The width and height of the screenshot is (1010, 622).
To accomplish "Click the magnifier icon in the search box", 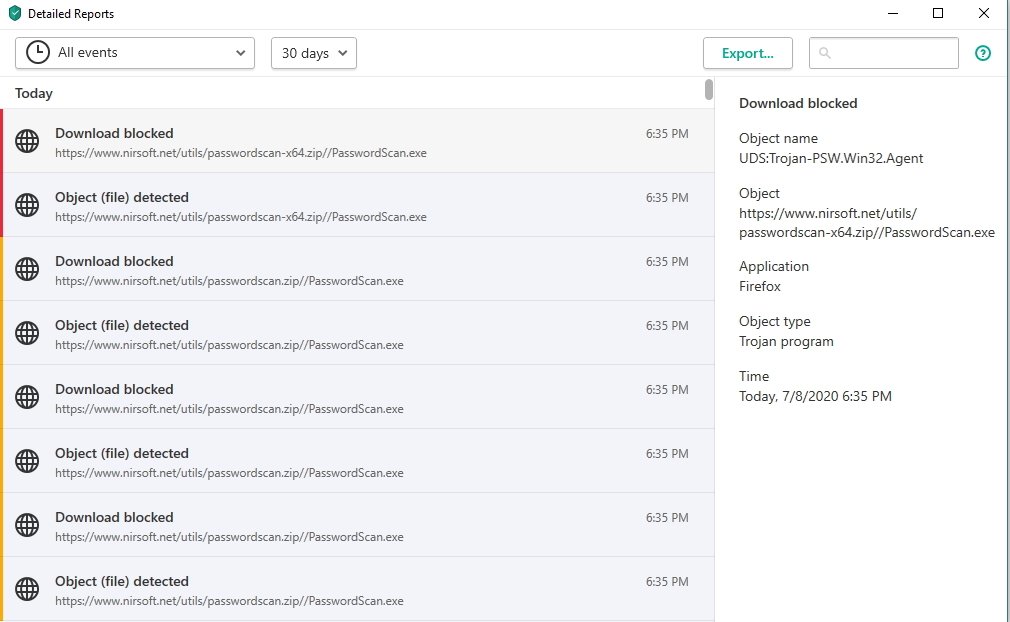I will click(825, 53).
